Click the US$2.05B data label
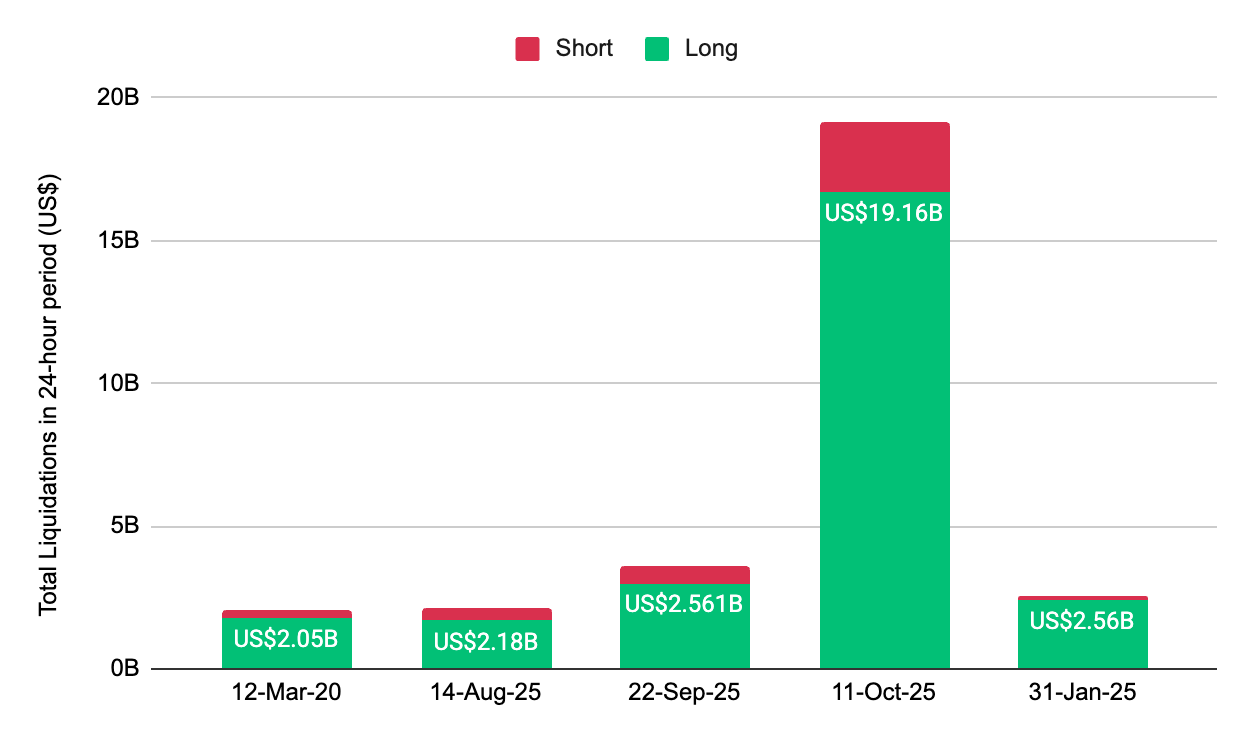This screenshot has height=742, width=1254. pyautogui.click(x=287, y=639)
